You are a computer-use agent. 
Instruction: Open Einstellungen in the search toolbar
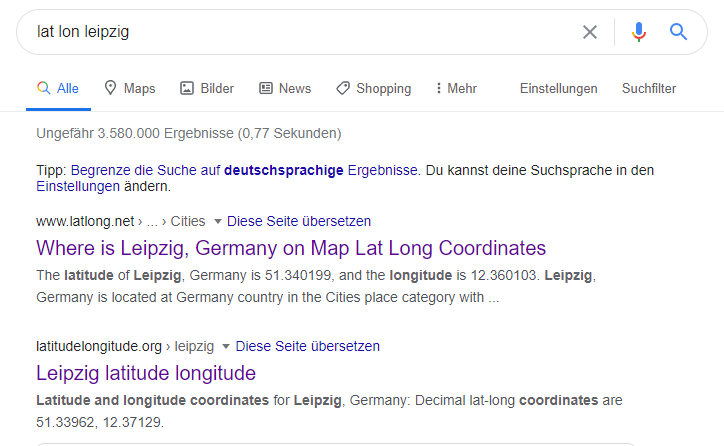pos(559,88)
